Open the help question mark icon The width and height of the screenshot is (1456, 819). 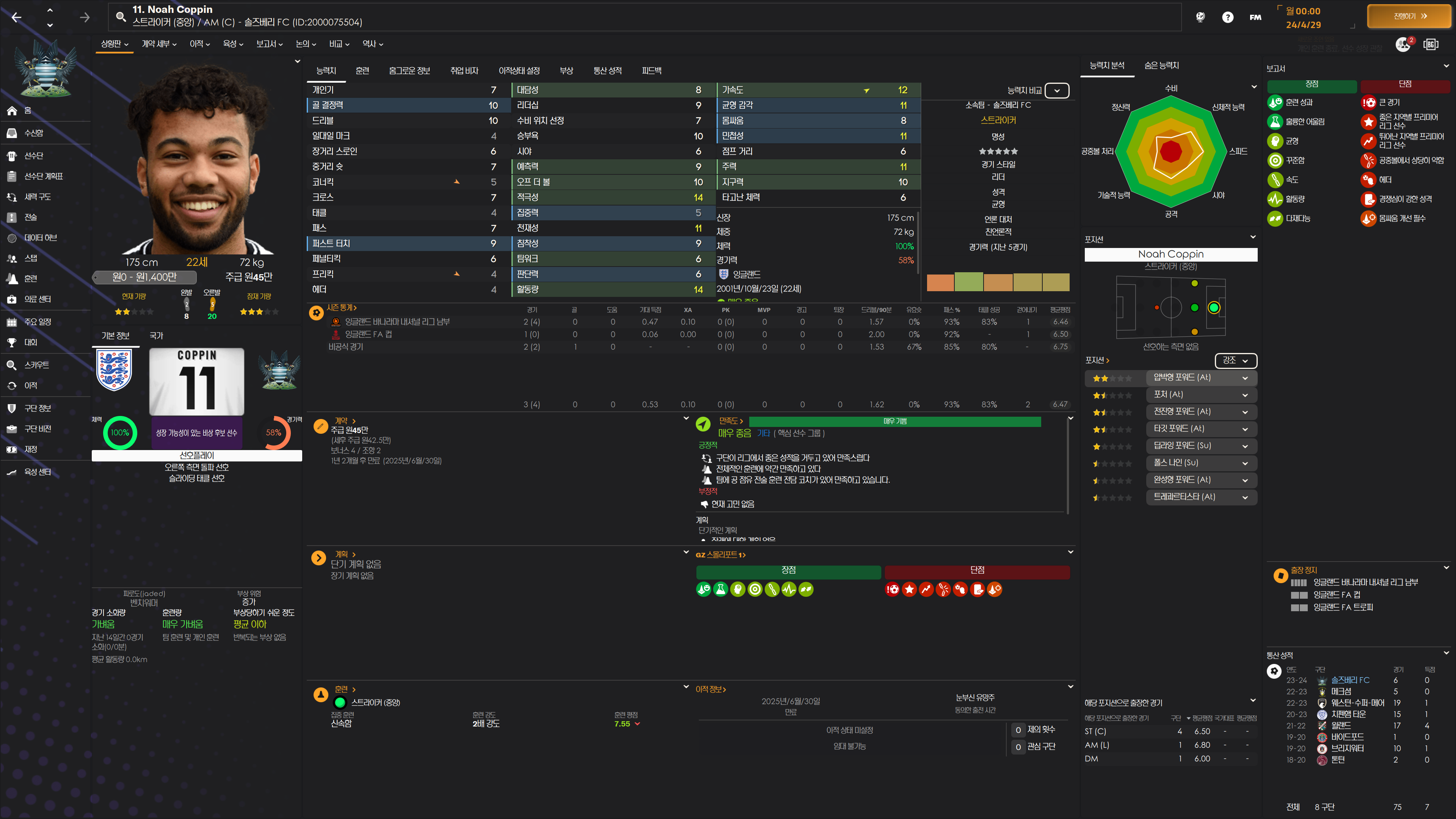point(1227,17)
